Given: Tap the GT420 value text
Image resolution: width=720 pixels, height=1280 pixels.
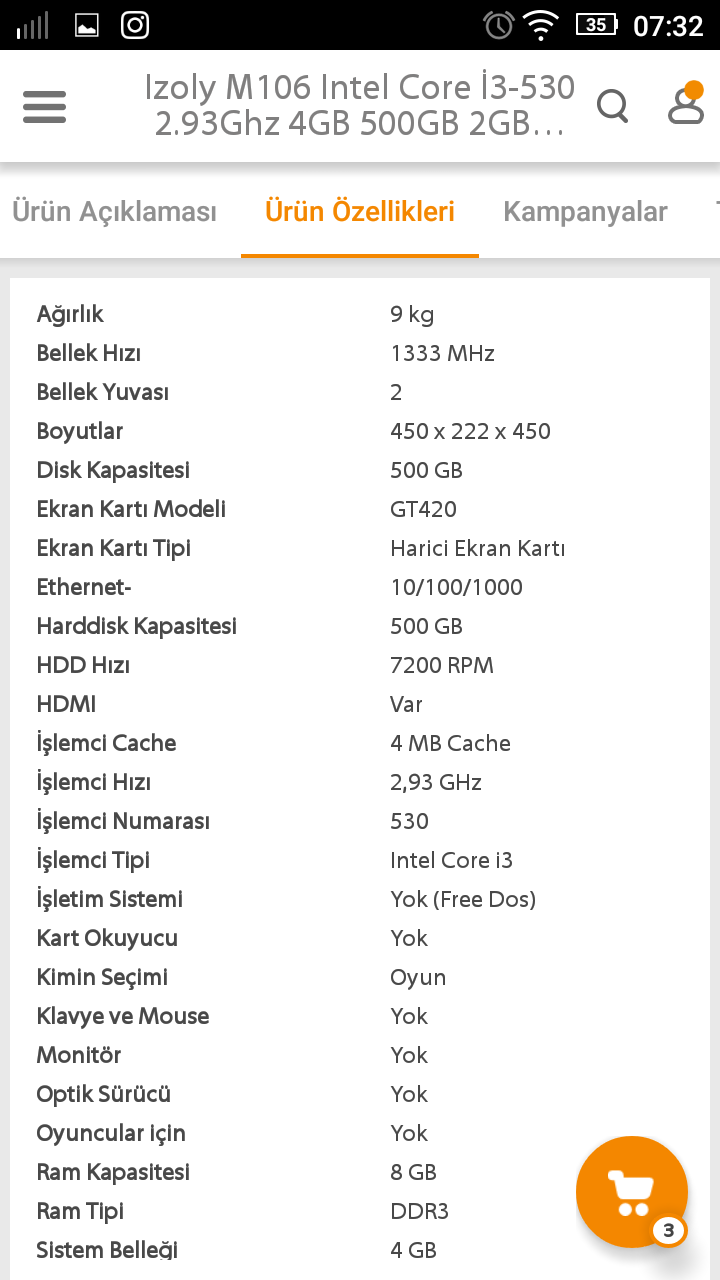Looking at the screenshot, I should click(x=423, y=509).
